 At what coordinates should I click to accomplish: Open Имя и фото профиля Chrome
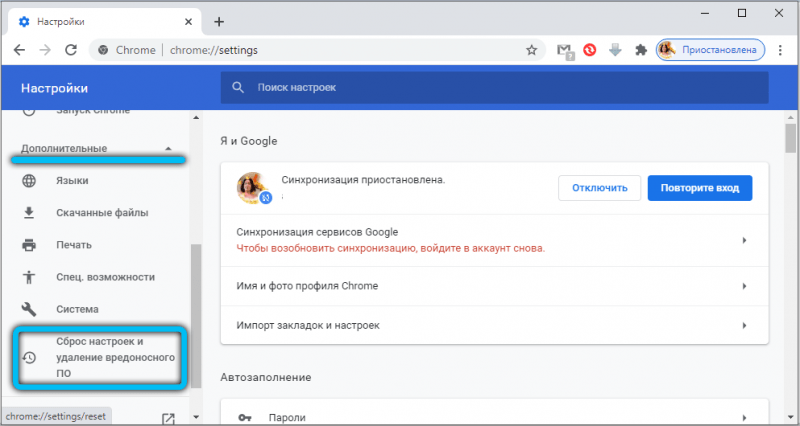[x=494, y=286]
